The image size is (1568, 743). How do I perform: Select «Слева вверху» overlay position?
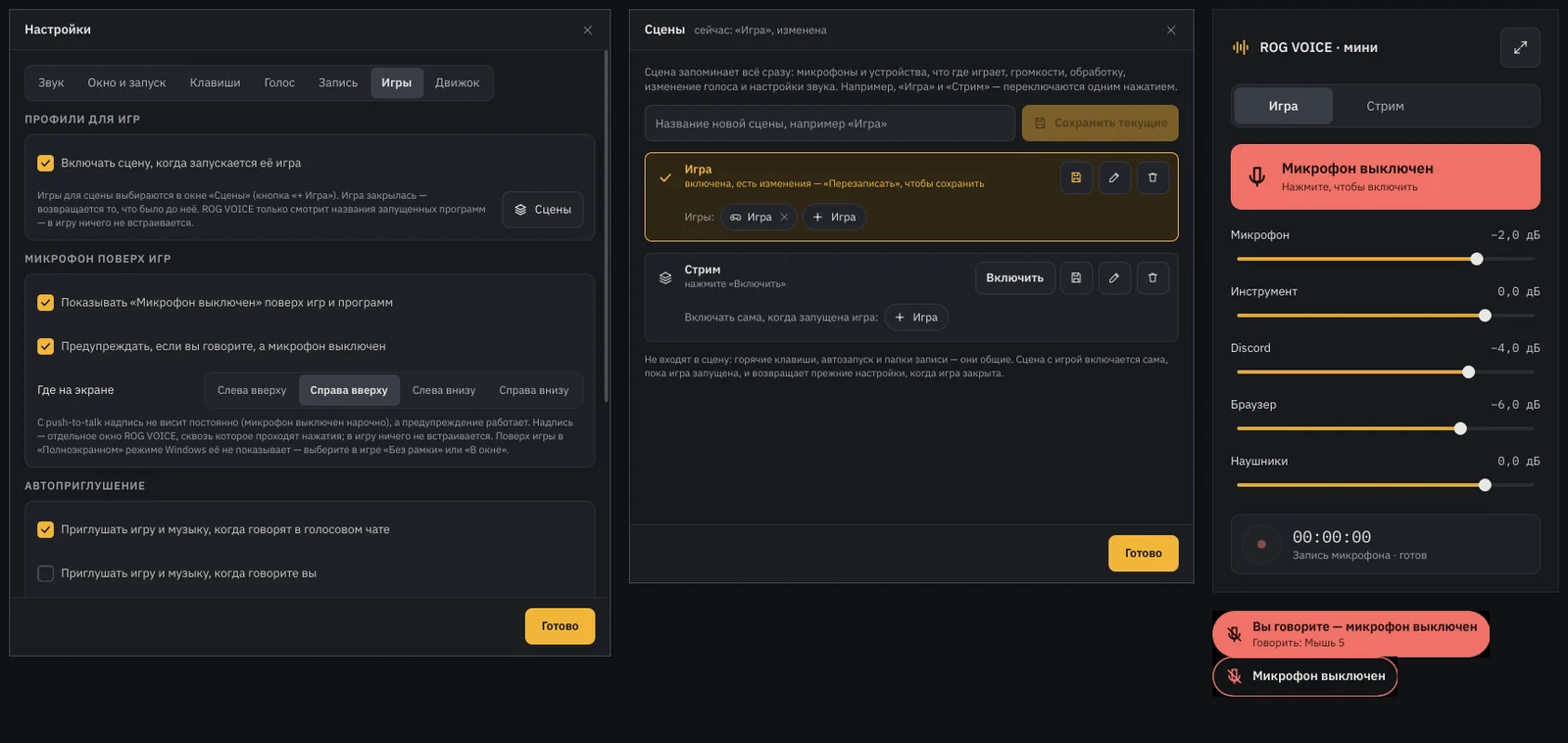click(252, 390)
